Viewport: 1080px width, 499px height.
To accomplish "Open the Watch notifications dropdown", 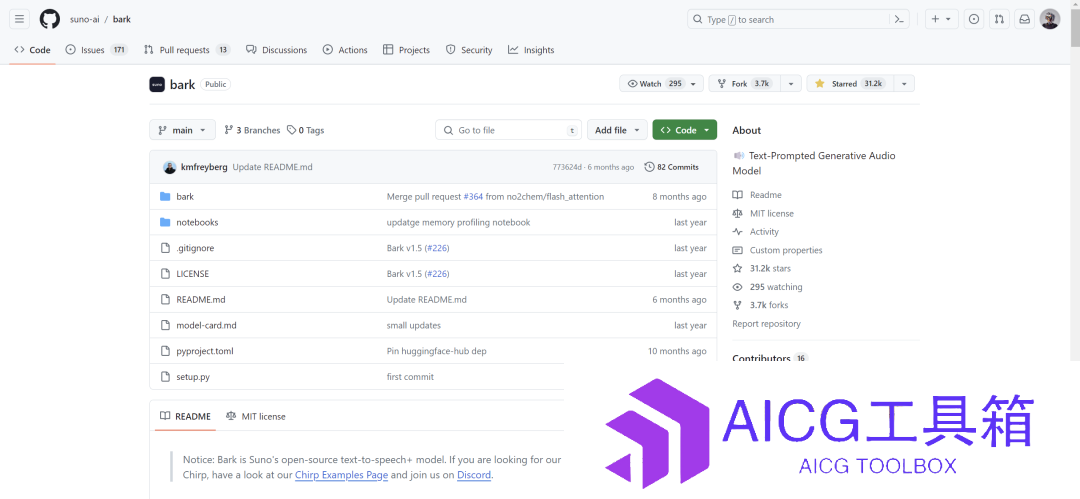I will tap(662, 83).
